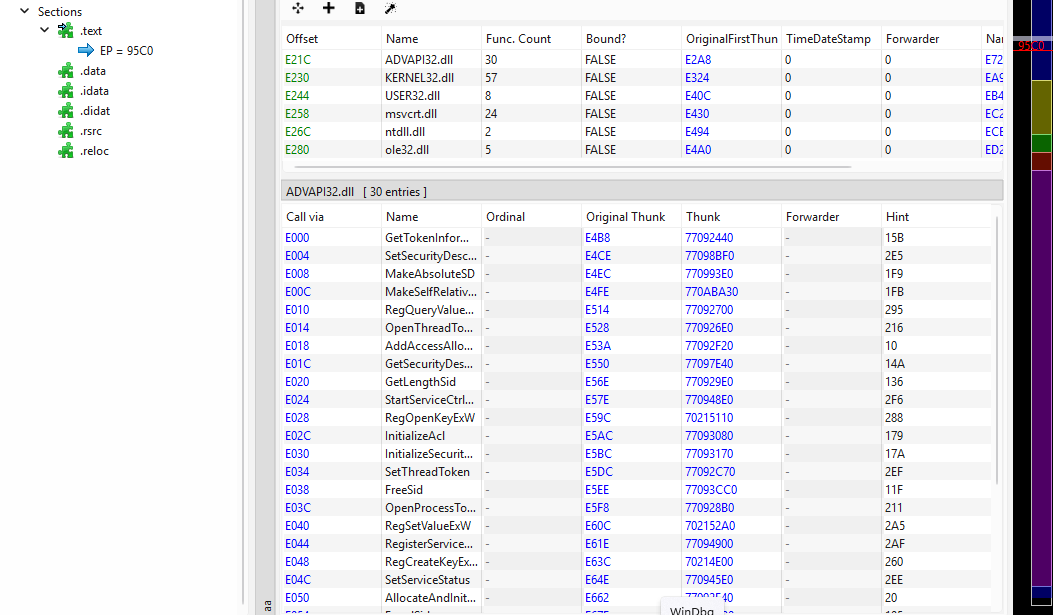This screenshot has width=1053, height=615.
Task: Click offset E21C in imports table
Action: point(298,60)
